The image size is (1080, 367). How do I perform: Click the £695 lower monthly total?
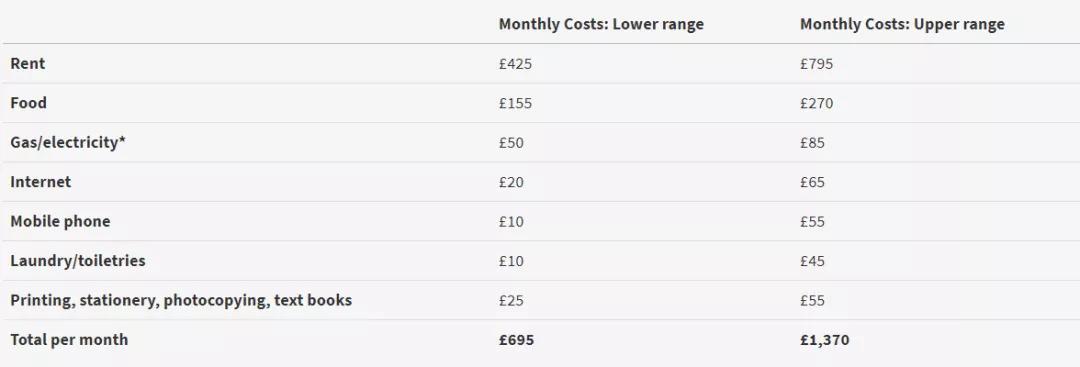click(x=517, y=340)
